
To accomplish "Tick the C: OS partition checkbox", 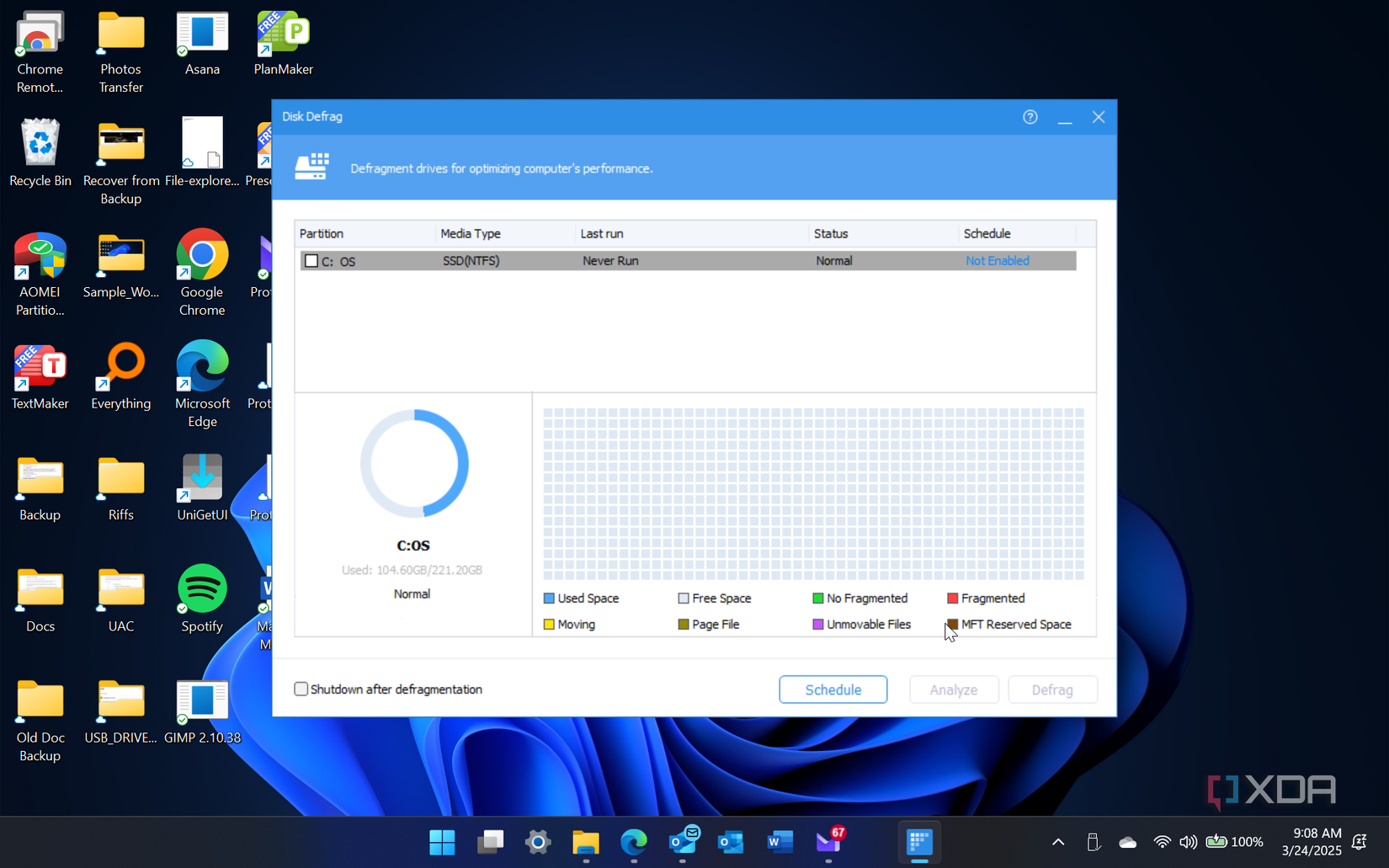I will [x=311, y=261].
